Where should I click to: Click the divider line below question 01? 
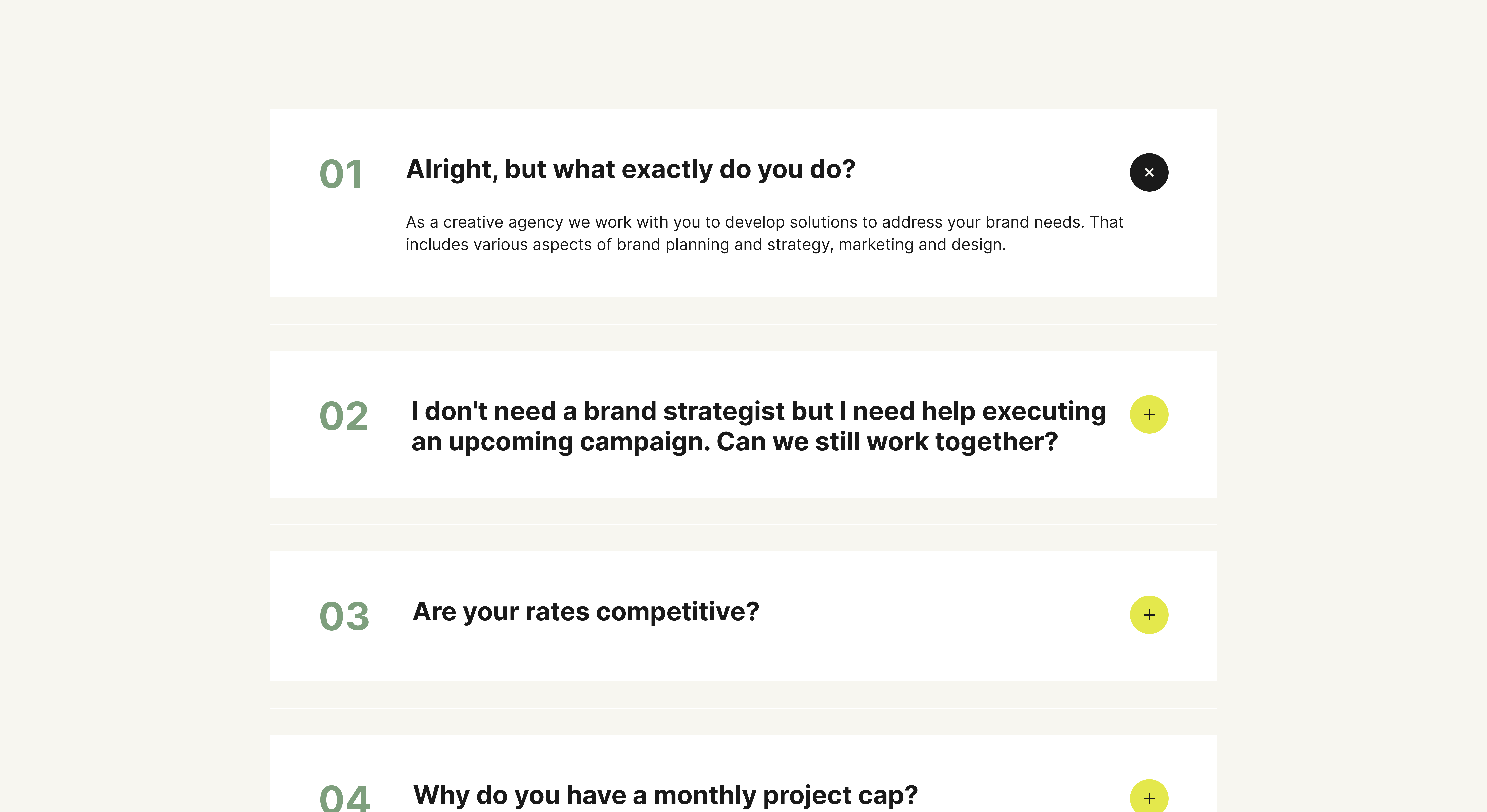pyautogui.click(x=743, y=324)
